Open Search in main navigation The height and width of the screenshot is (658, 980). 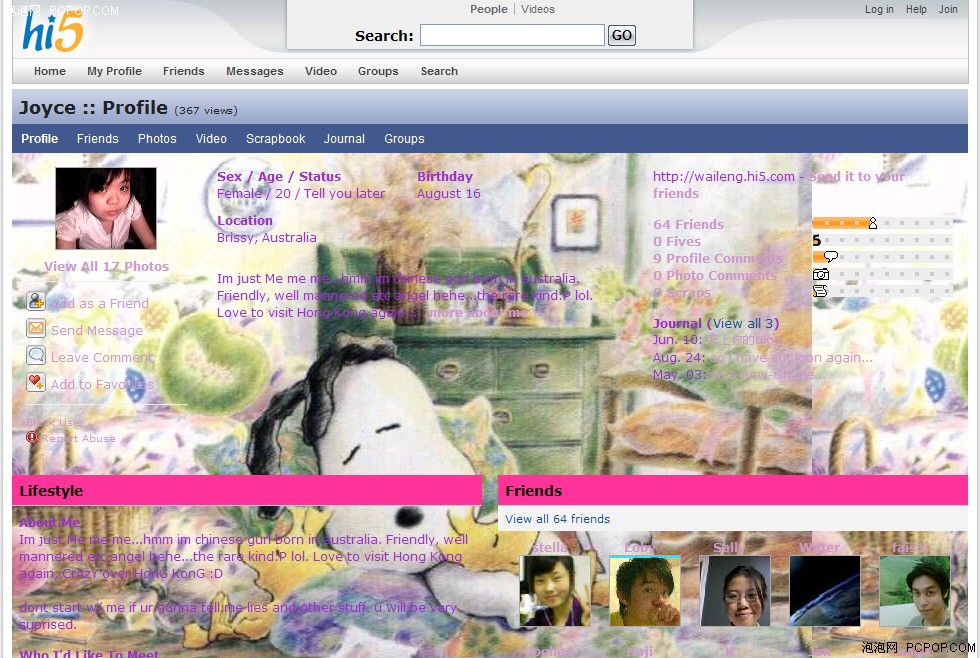pos(439,71)
